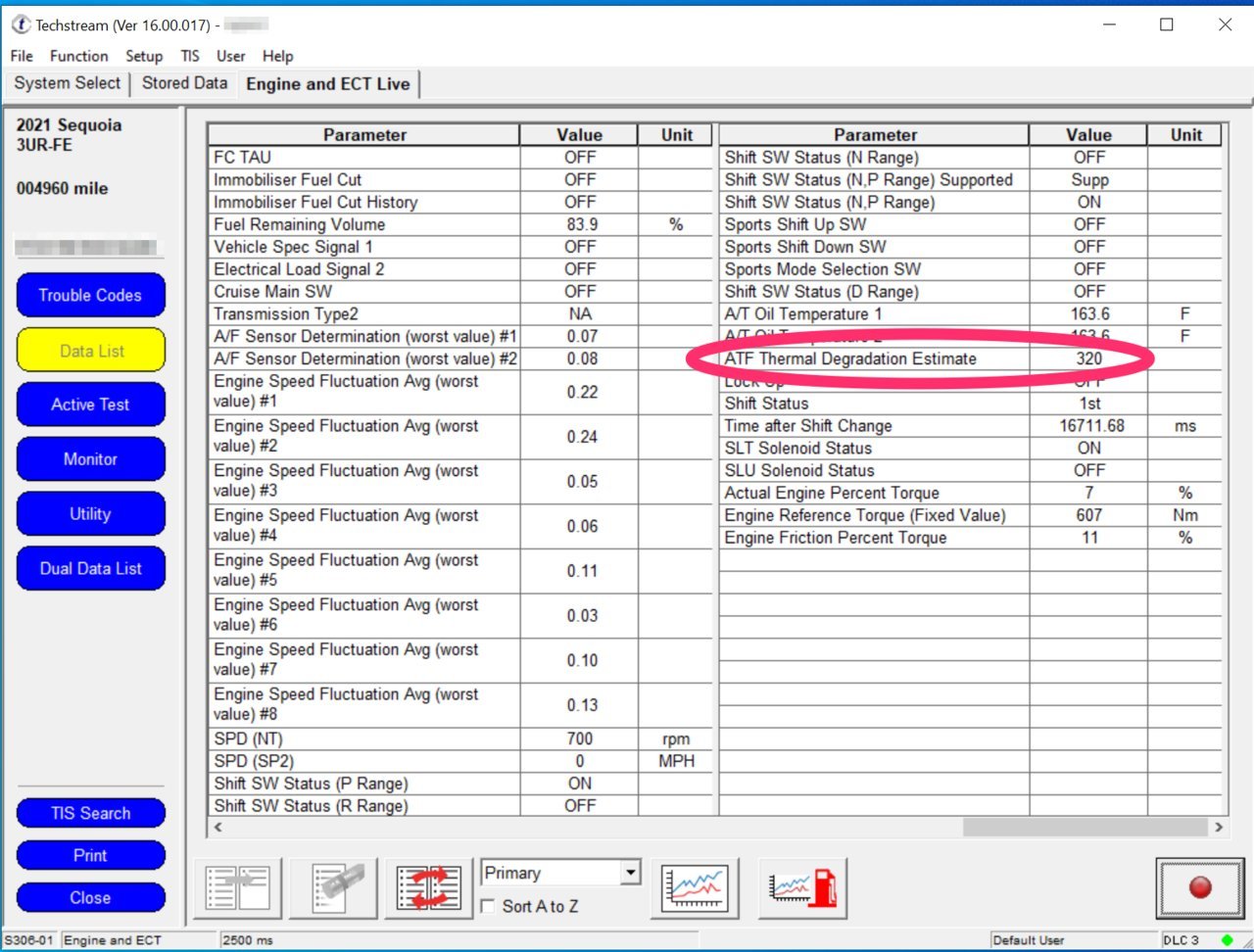Click the left table Value column header
Screen dimensions: 1254x952
tap(579, 135)
